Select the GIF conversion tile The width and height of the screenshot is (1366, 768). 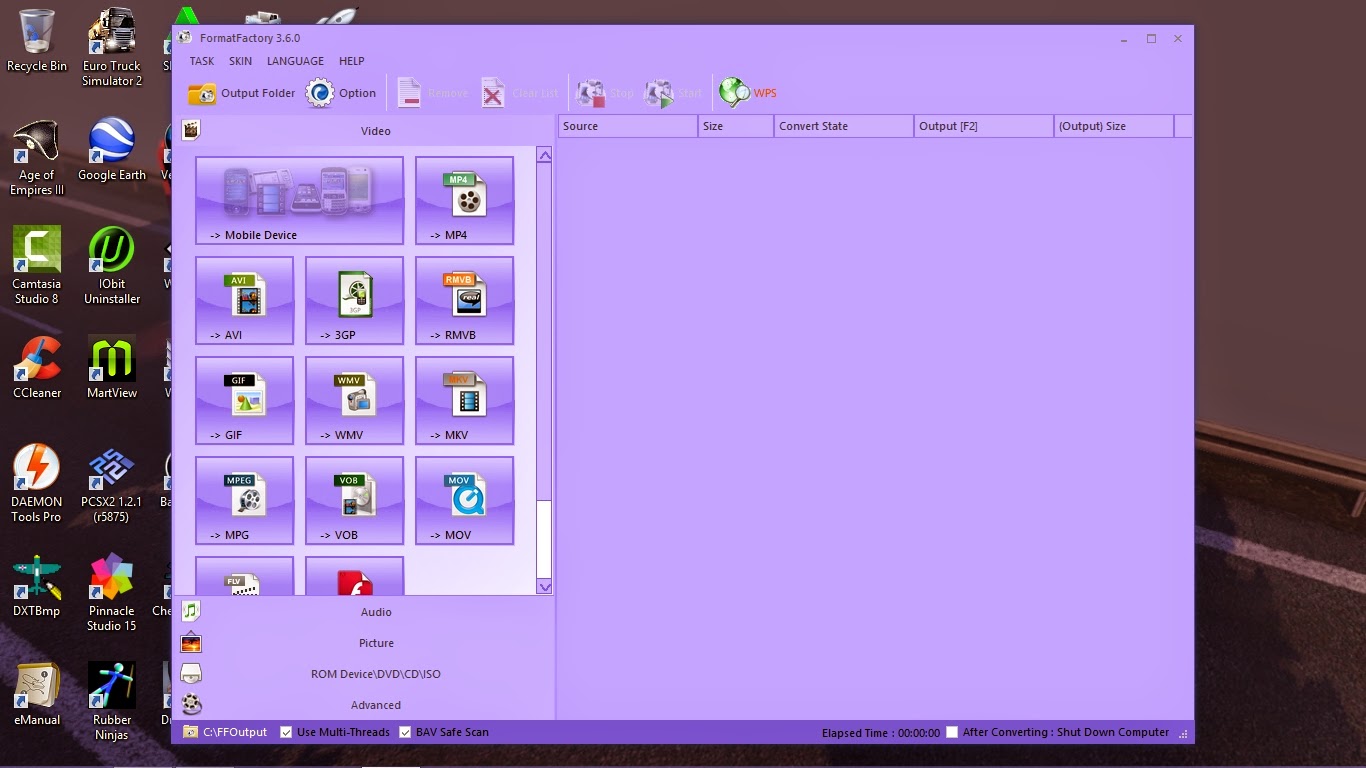coord(245,400)
